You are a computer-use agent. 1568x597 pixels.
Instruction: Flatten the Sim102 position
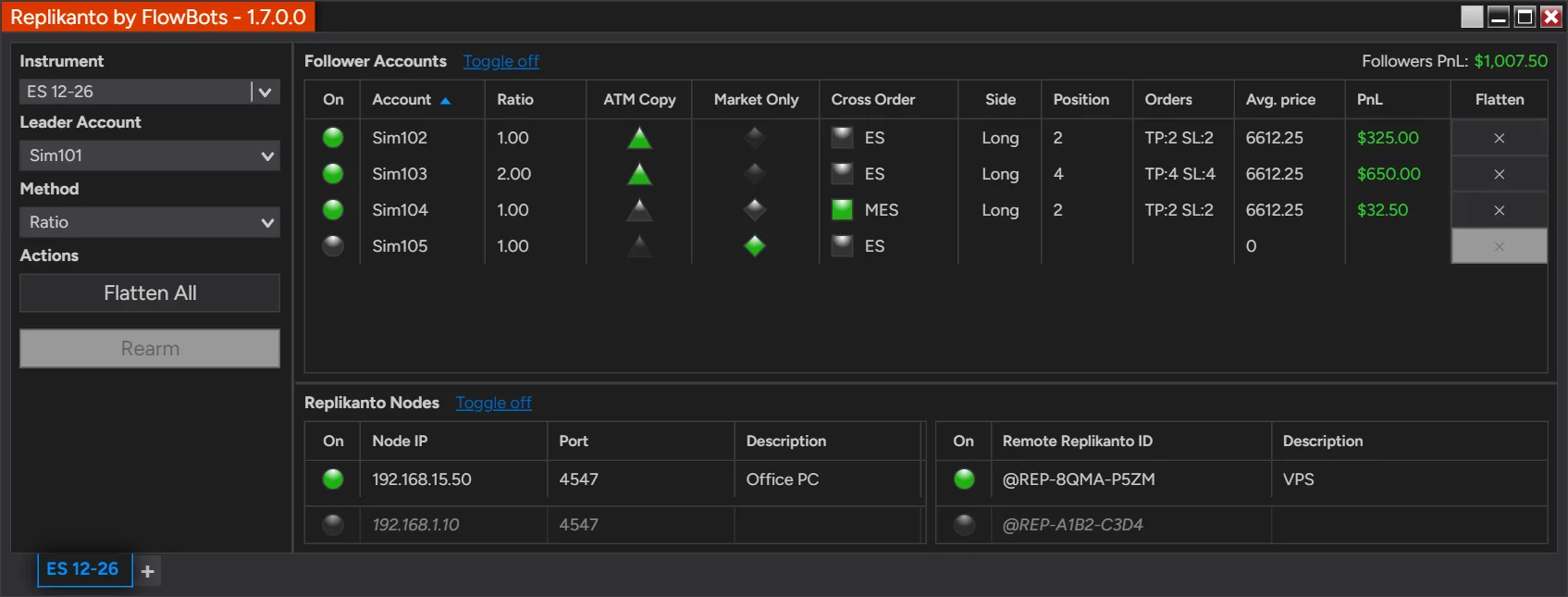[x=1499, y=138]
